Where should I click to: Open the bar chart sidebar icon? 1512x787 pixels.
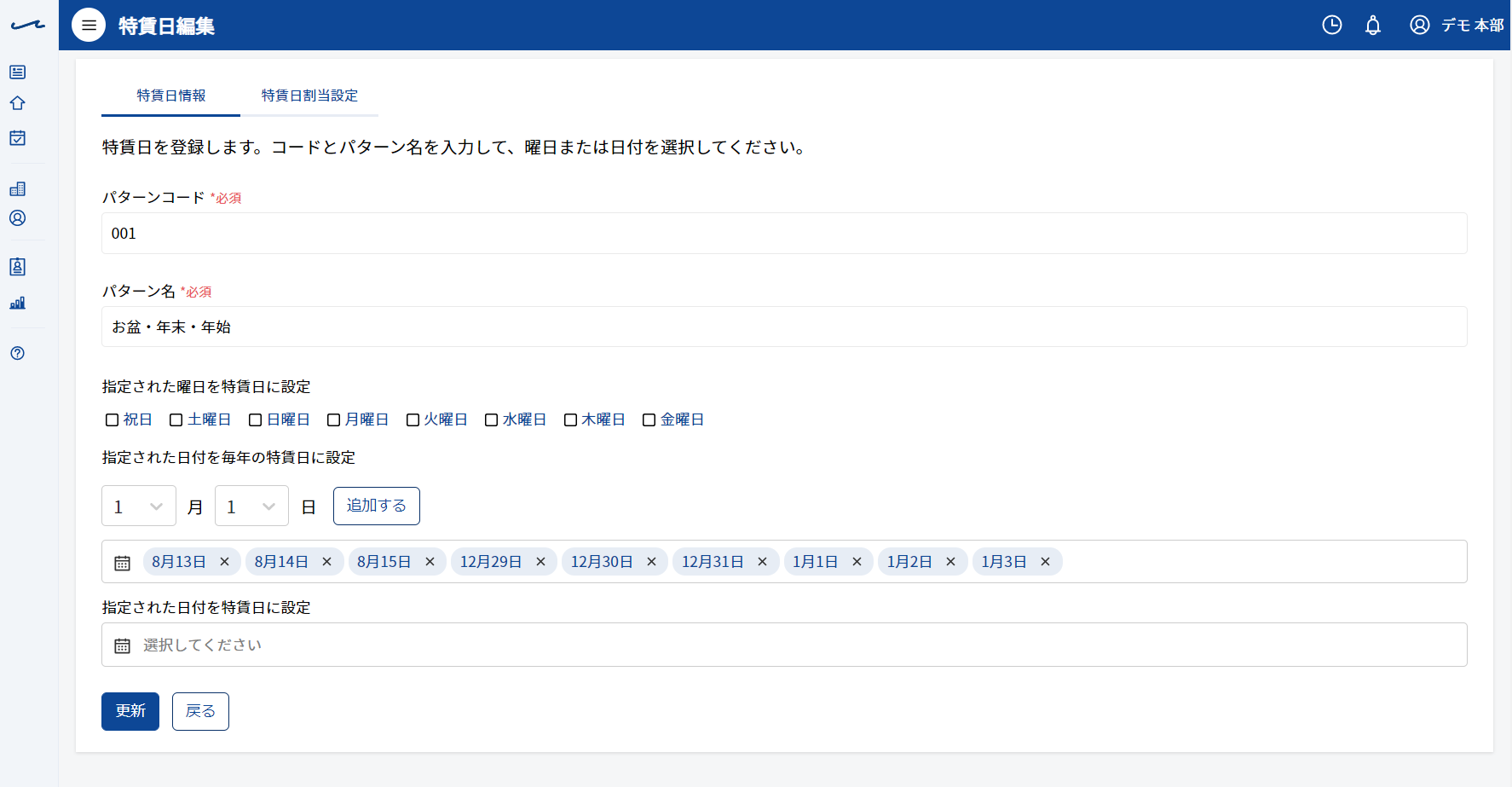click(x=17, y=303)
